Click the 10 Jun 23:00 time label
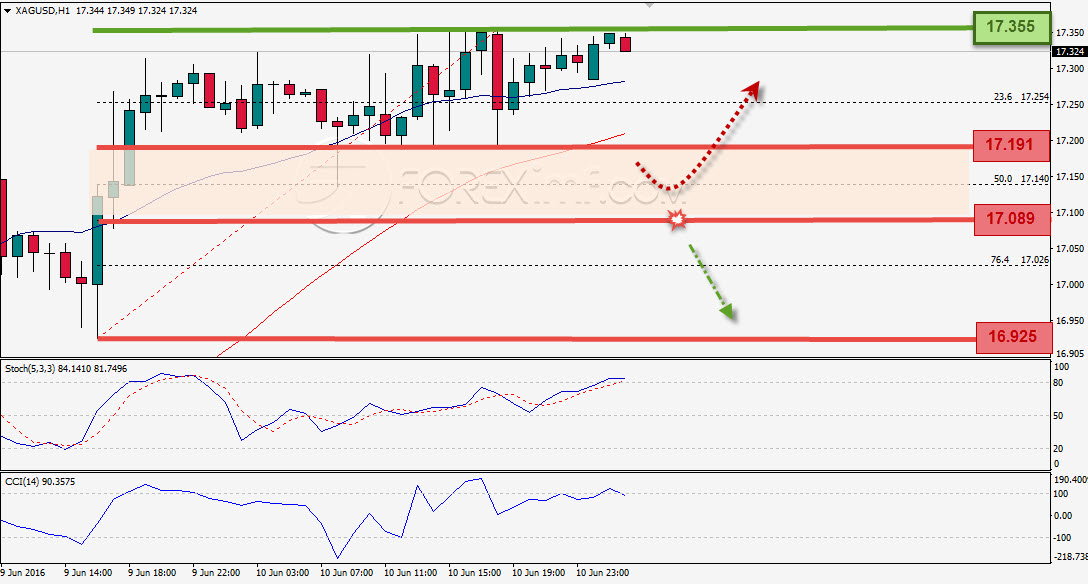This screenshot has height=584, width=1088. click(x=602, y=573)
